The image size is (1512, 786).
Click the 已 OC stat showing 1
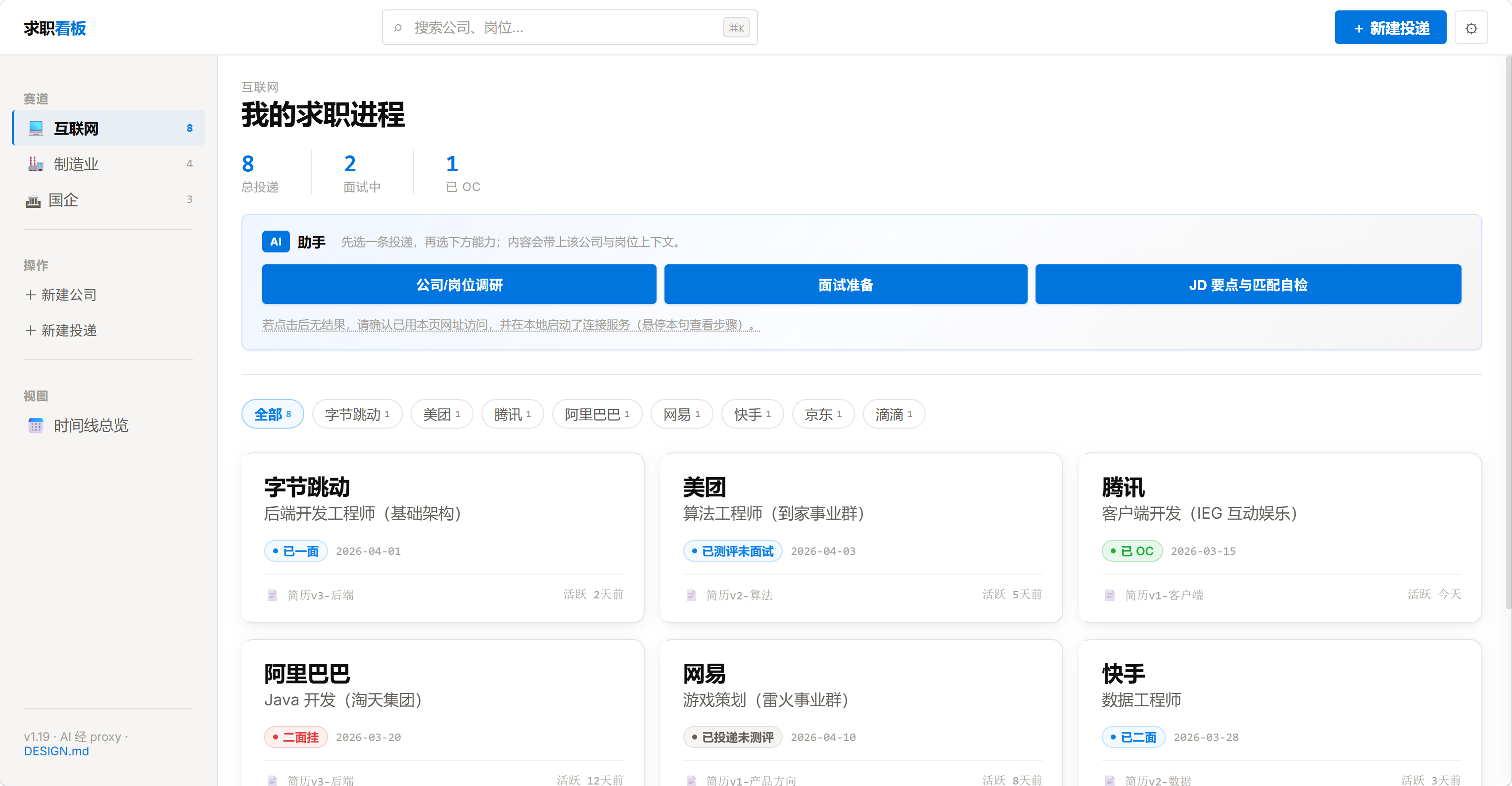(x=463, y=173)
